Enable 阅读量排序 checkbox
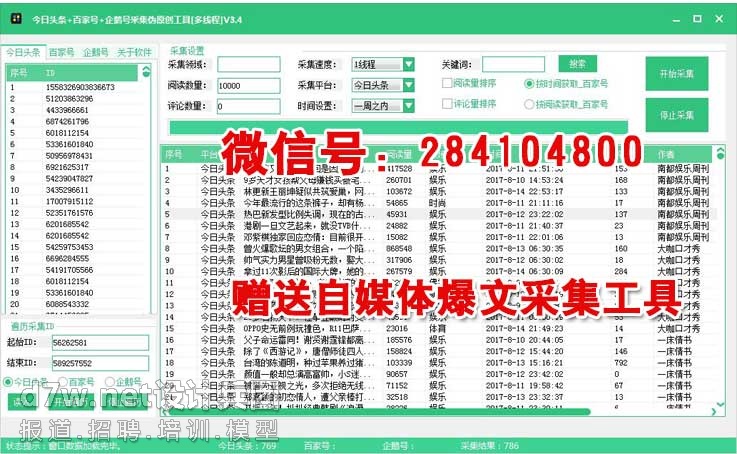Screen dimensions: 737x454 pos(447,83)
